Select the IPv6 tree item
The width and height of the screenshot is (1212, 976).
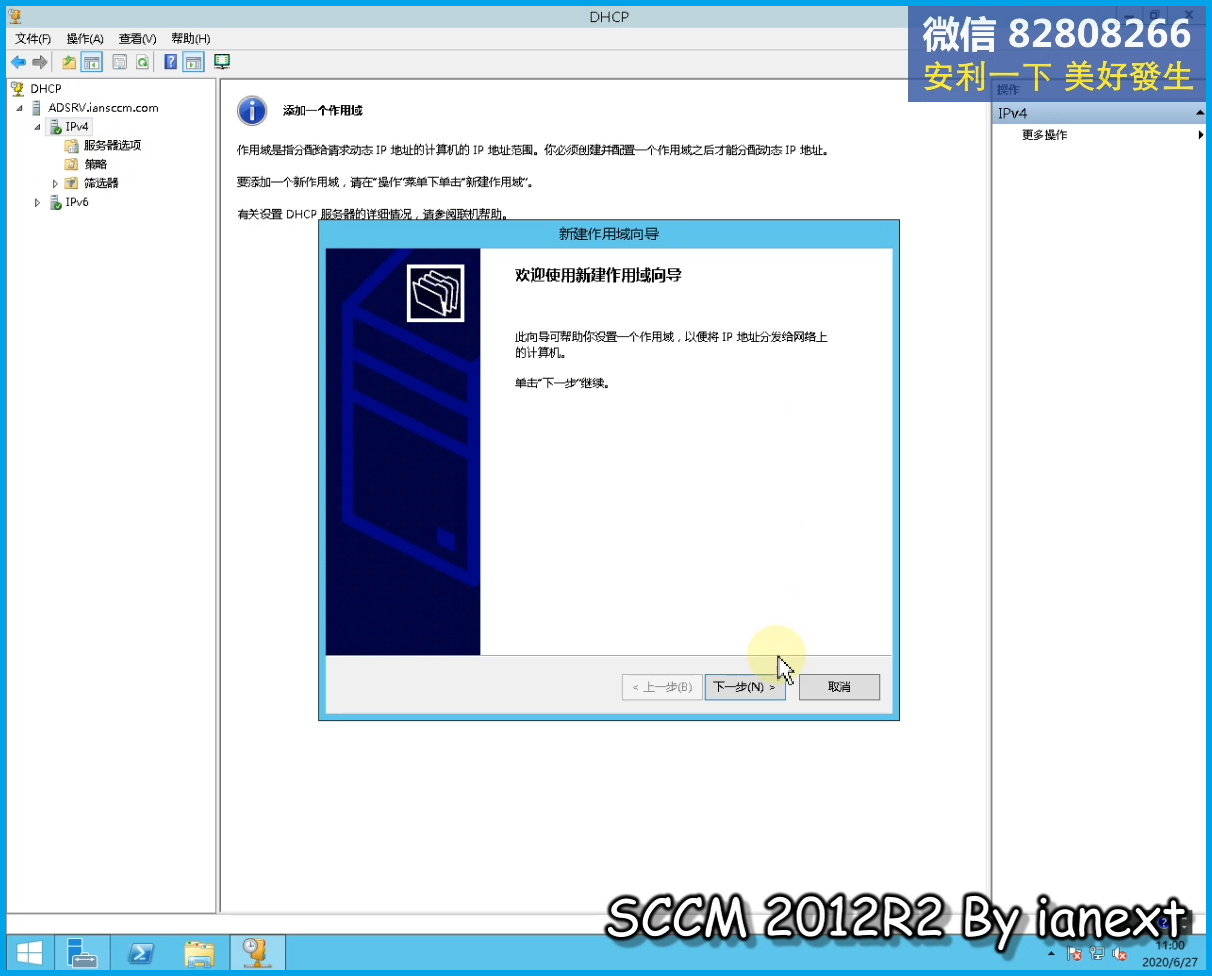pyautogui.click(x=77, y=202)
